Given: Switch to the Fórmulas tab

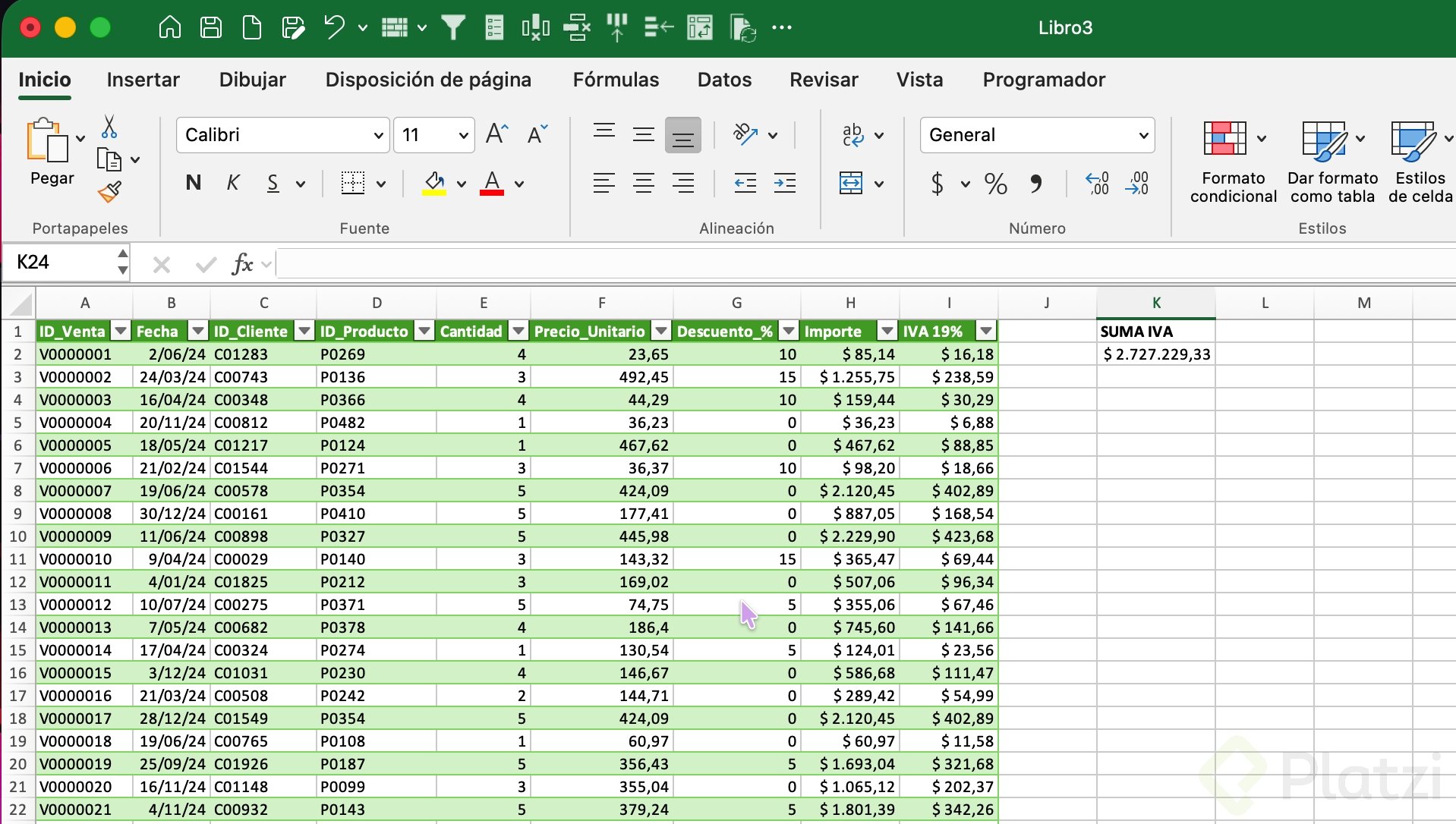Looking at the screenshot, I should click(x=616, y=80).
